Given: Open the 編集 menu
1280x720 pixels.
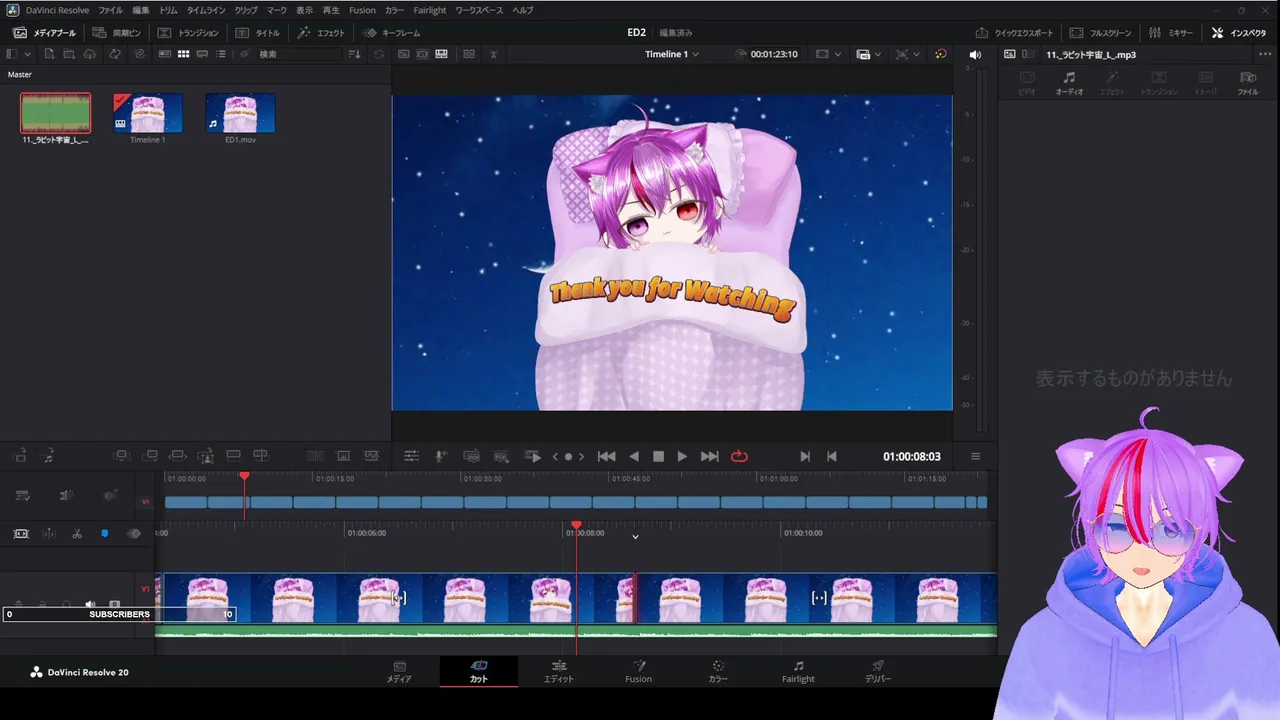Looking at the screenshot, I should (141, 10).
